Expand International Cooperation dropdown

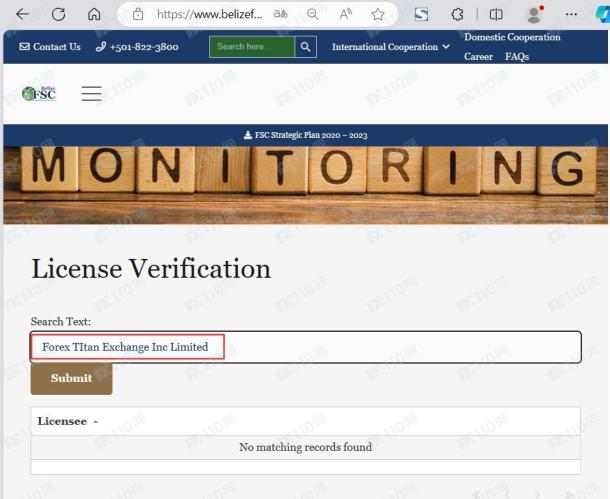click(390, 47)
